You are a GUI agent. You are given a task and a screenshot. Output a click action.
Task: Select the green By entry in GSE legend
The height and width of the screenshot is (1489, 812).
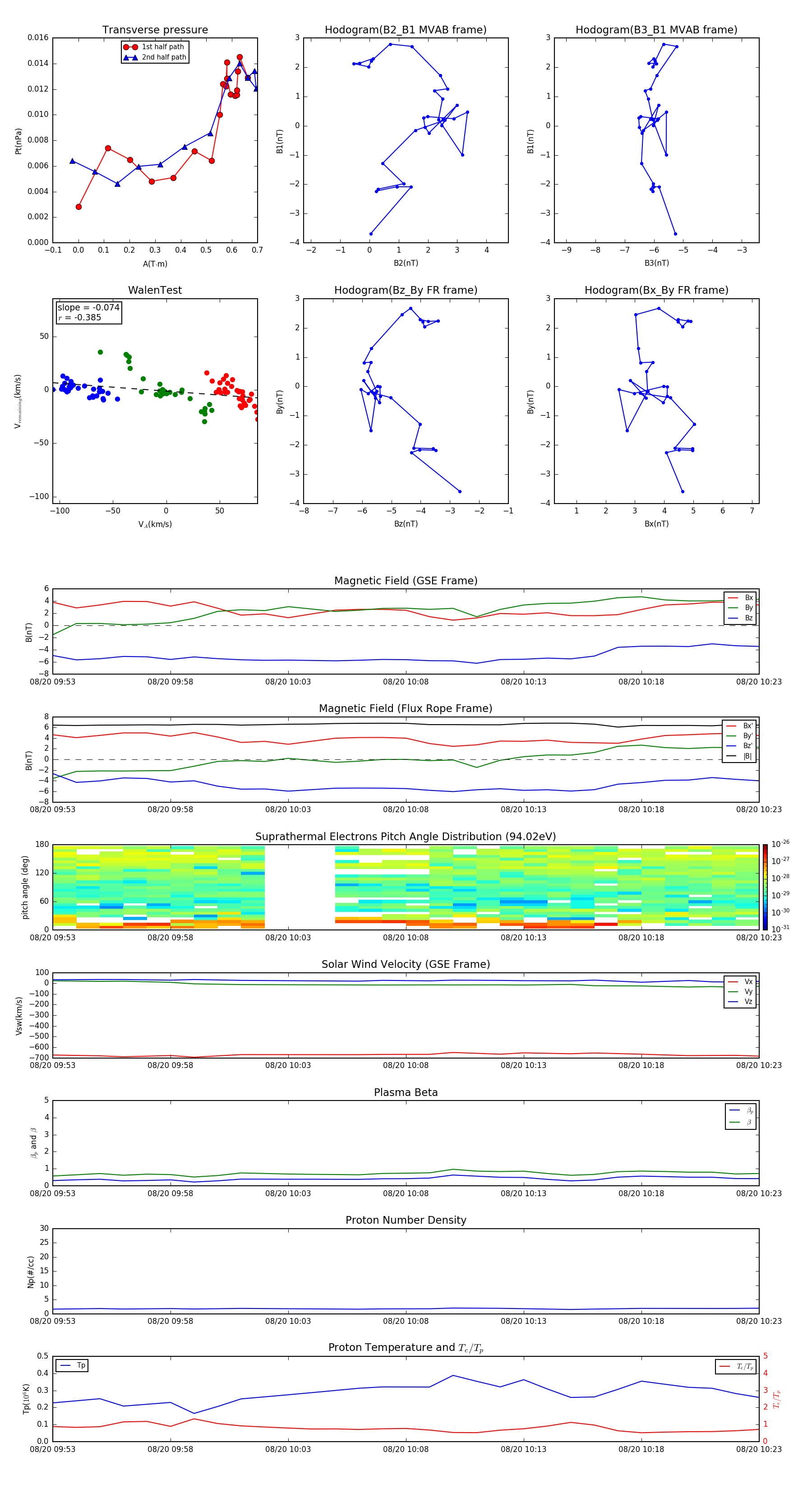[x=740, y=608]
